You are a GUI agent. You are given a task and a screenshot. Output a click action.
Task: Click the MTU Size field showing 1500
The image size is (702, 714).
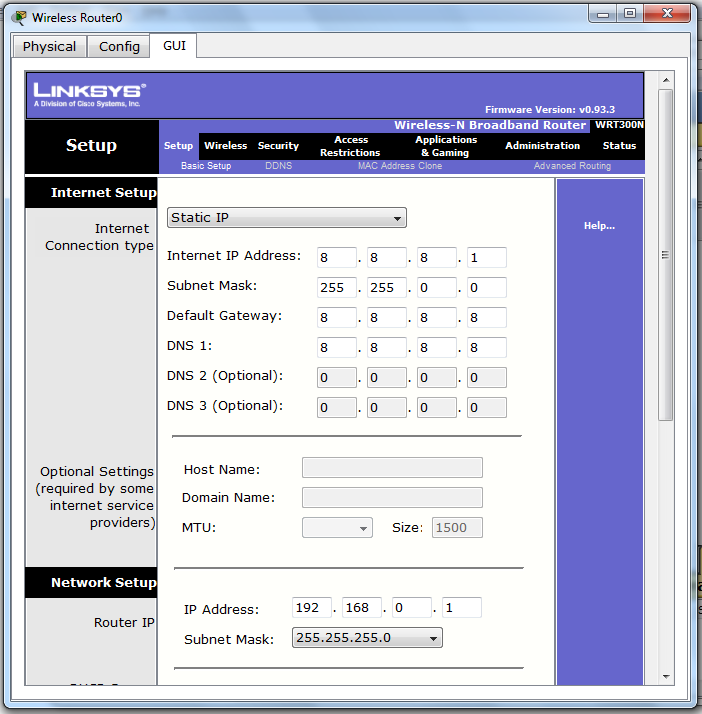coord(457,528)
